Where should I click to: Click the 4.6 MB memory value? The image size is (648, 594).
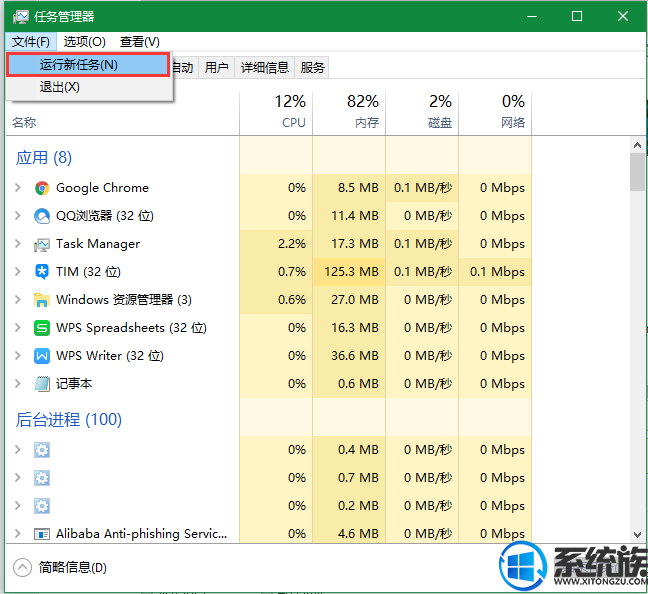[358, 534]
